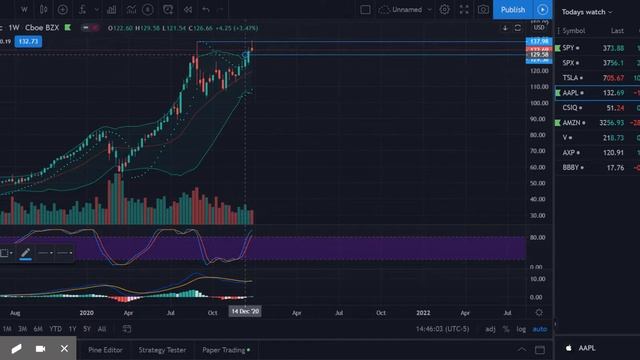Maximize the bottom panel
The width and height of the screenshot is (640, 360).
(x=540, y=350)
